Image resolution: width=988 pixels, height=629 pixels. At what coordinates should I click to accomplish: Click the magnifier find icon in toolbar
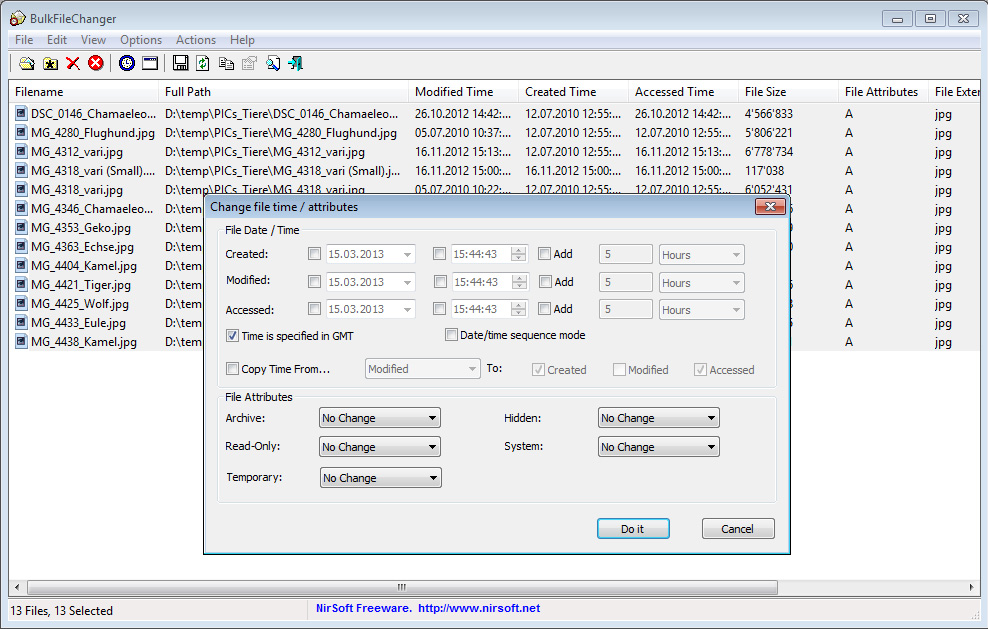(x=273, y=64)
